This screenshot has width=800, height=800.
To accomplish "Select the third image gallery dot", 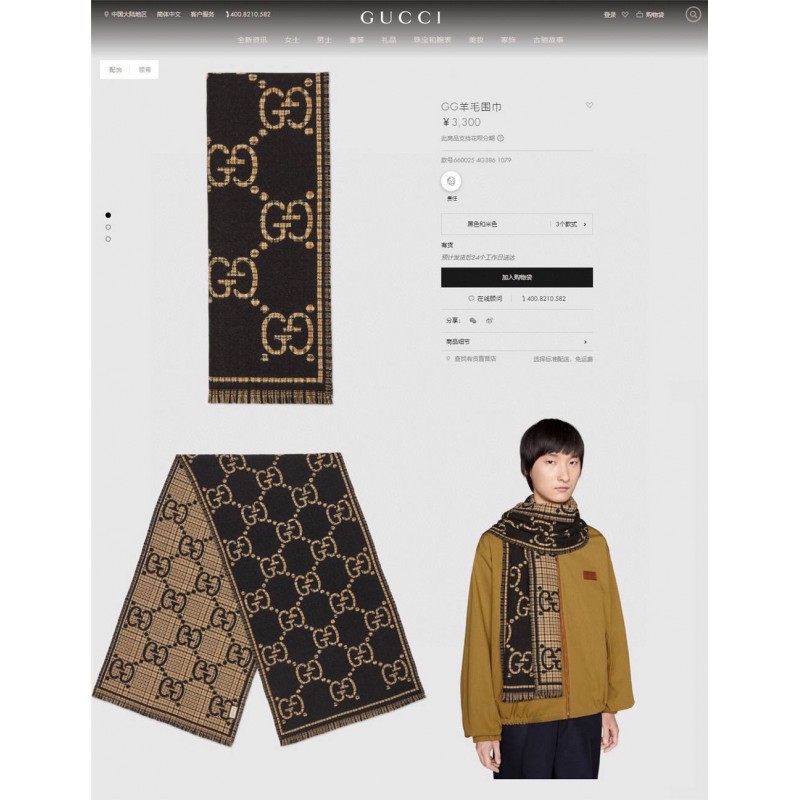I will click(x=108, y=239).
